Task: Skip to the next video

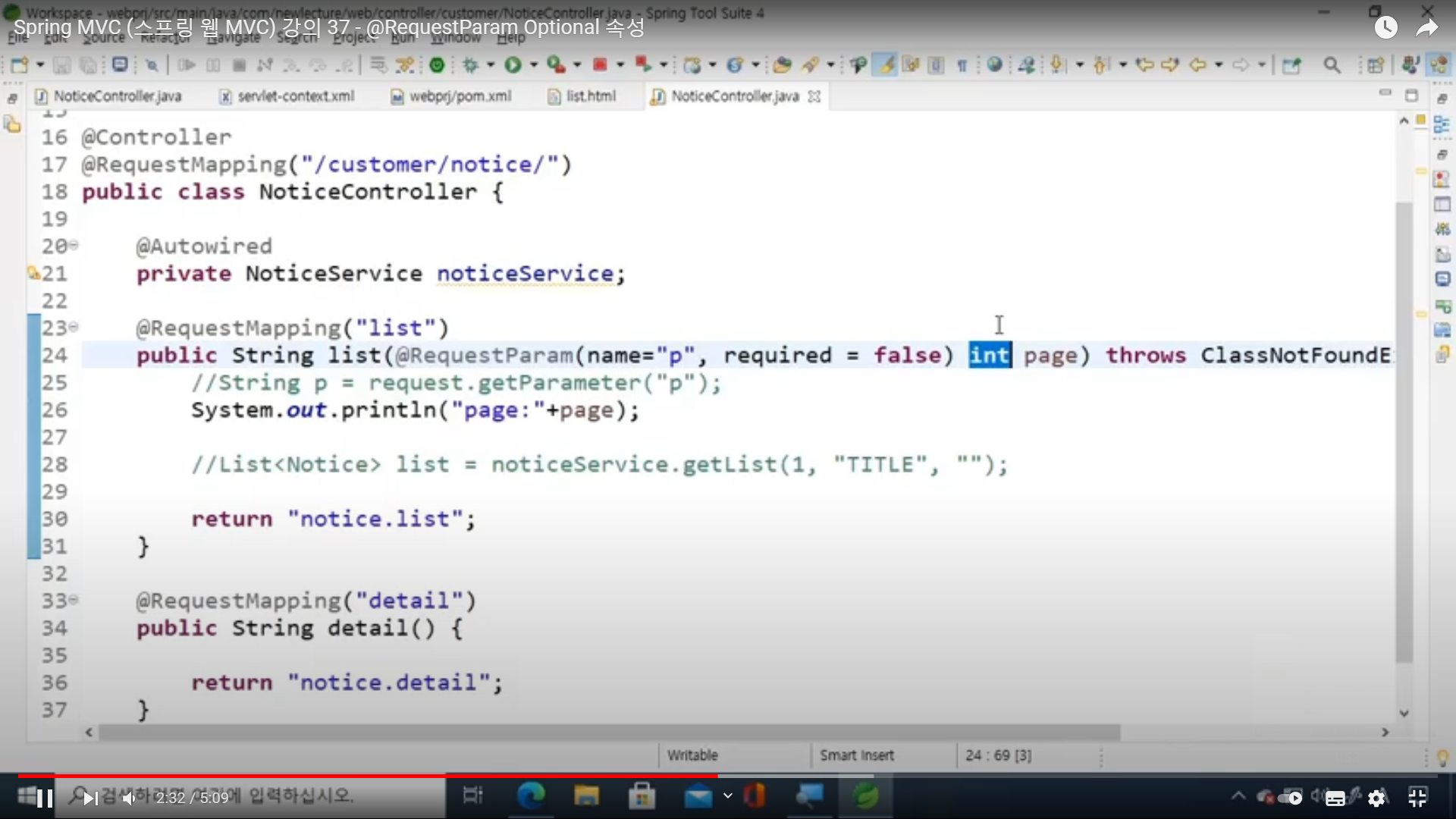Action: click(90, 798)
